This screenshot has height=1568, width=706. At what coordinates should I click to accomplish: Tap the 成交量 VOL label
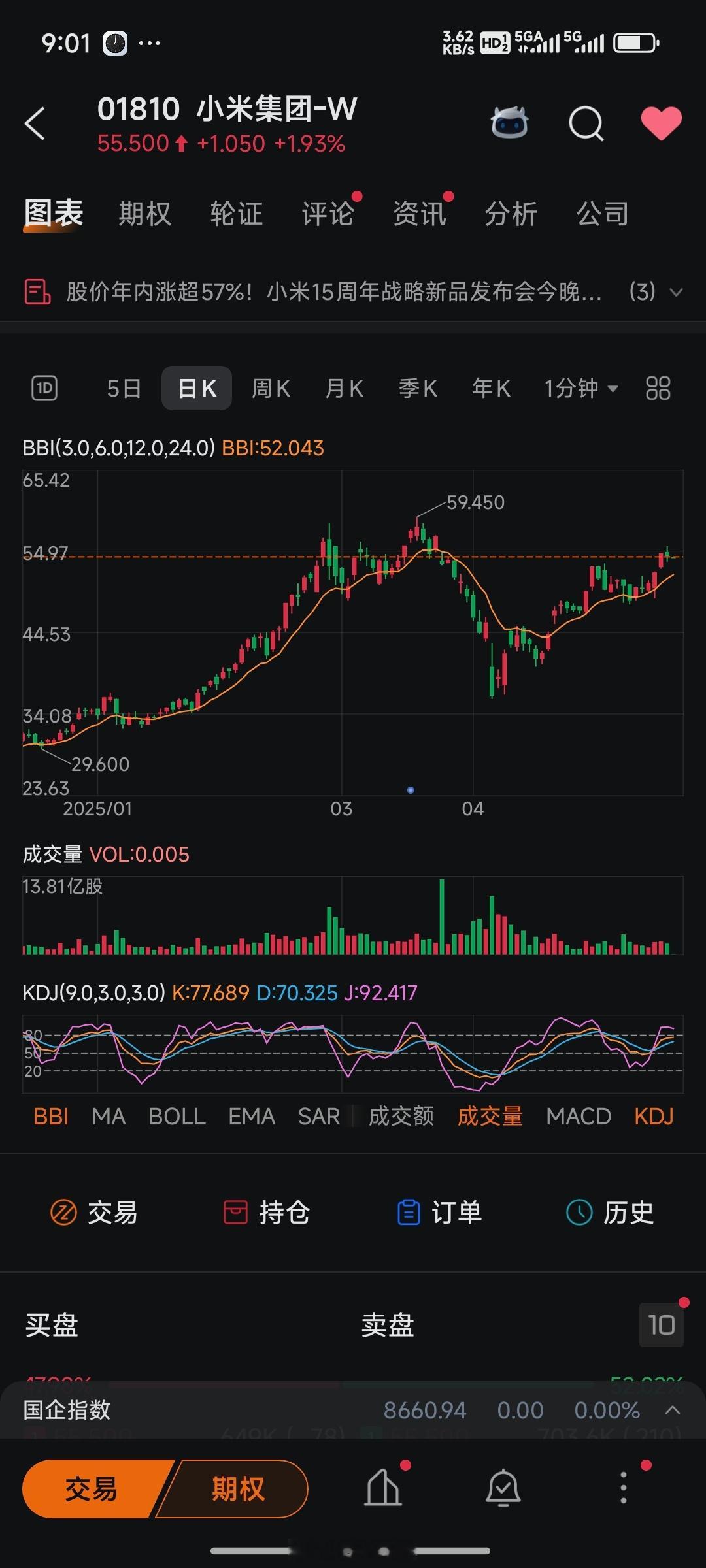click(x=106, y=855)
